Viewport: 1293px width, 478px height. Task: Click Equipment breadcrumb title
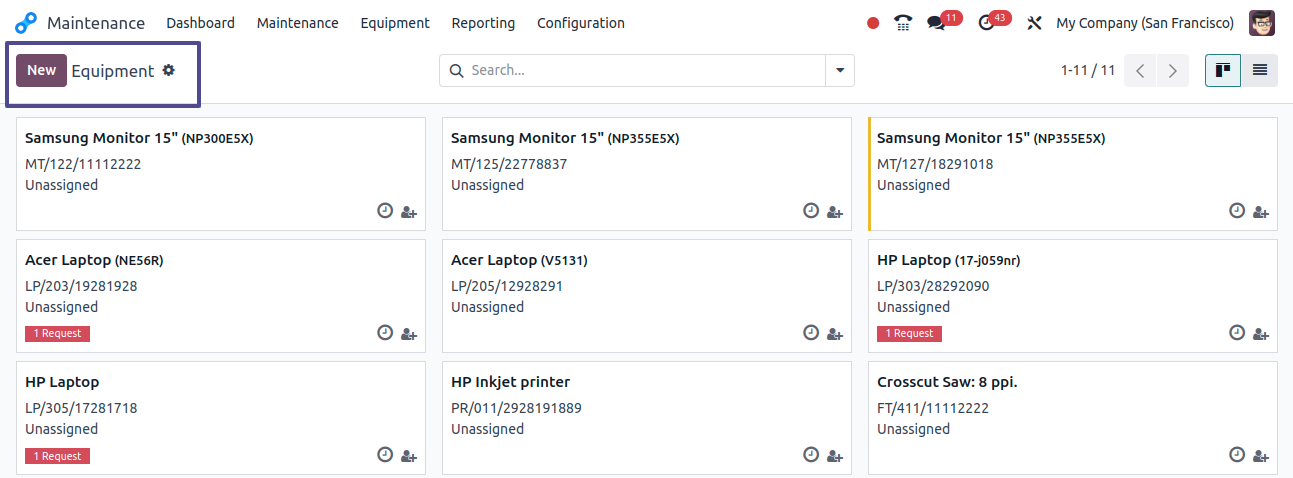113,71
